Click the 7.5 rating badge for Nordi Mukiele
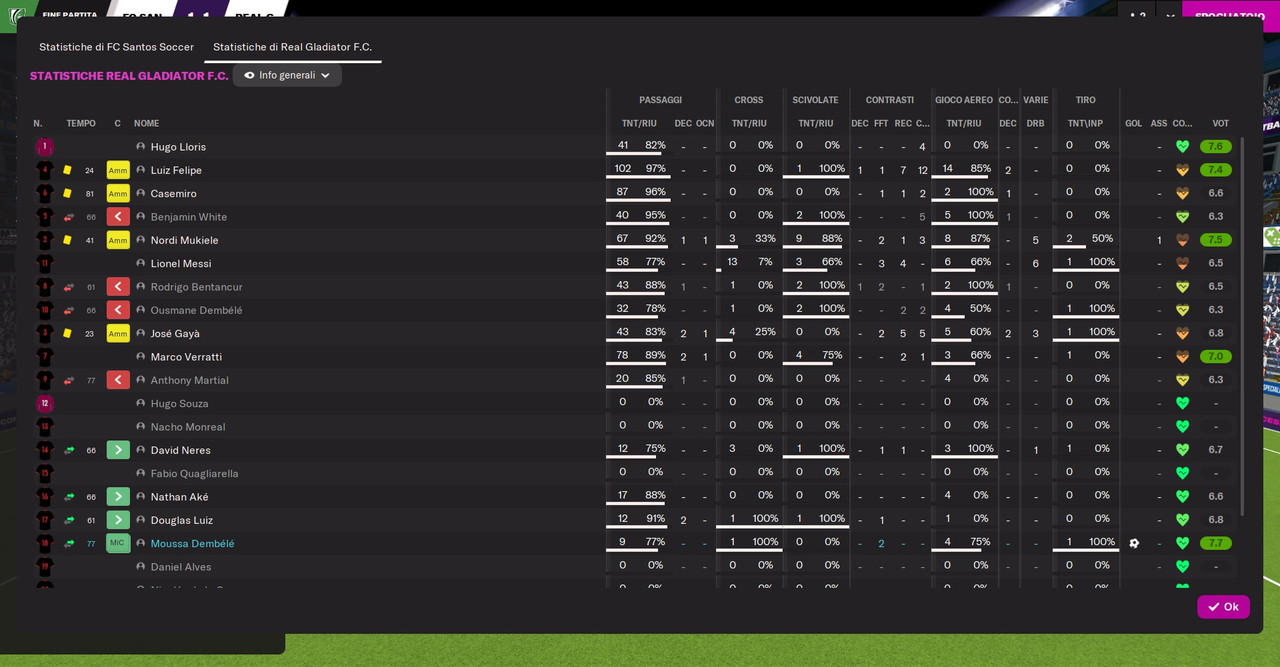Screen dimensions: 1280x667 [x=1215, y=240]
